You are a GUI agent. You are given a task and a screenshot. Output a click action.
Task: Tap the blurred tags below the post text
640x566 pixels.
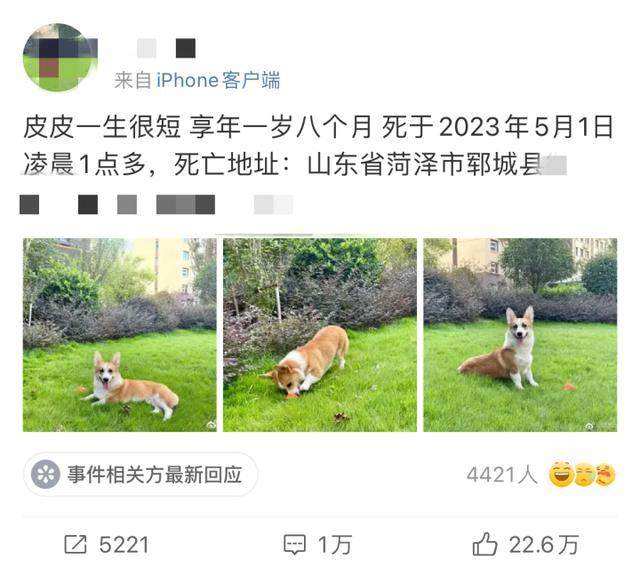coord(156,204)
